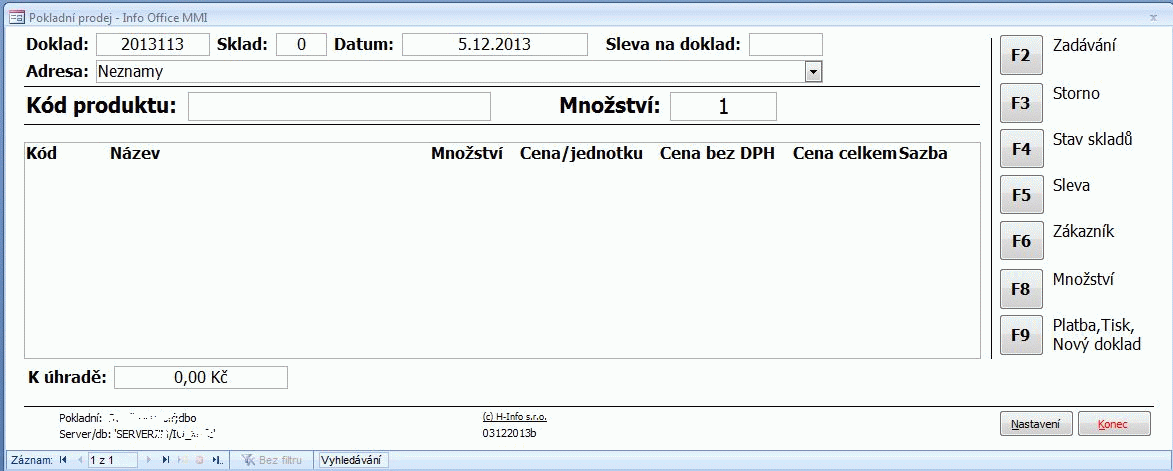Image resolution: width=1173 pixels, height=471 pixels.
Task: Apply discount with F5 Sleva button
Action: tap(1020, 195)
